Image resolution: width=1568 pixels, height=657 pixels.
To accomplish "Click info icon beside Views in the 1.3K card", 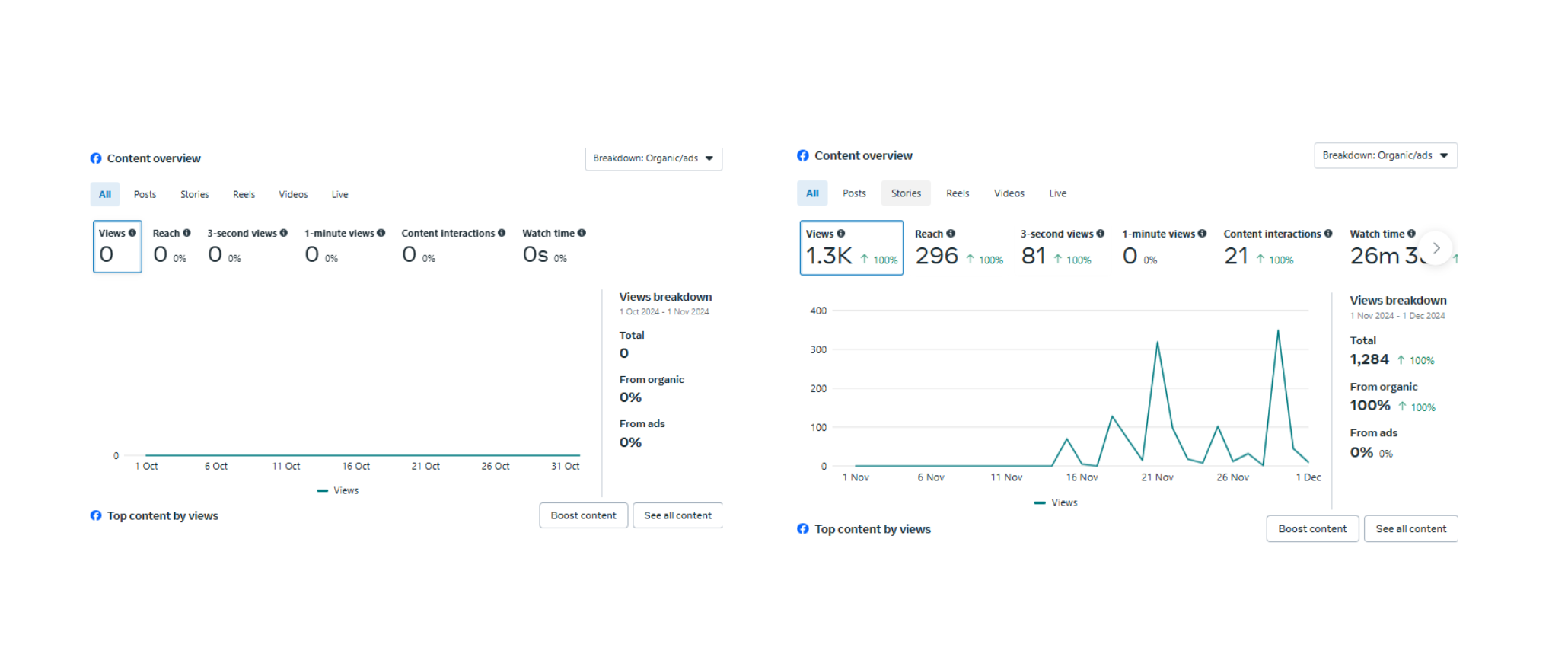I will pyautogui.click(x=841, y=234).
